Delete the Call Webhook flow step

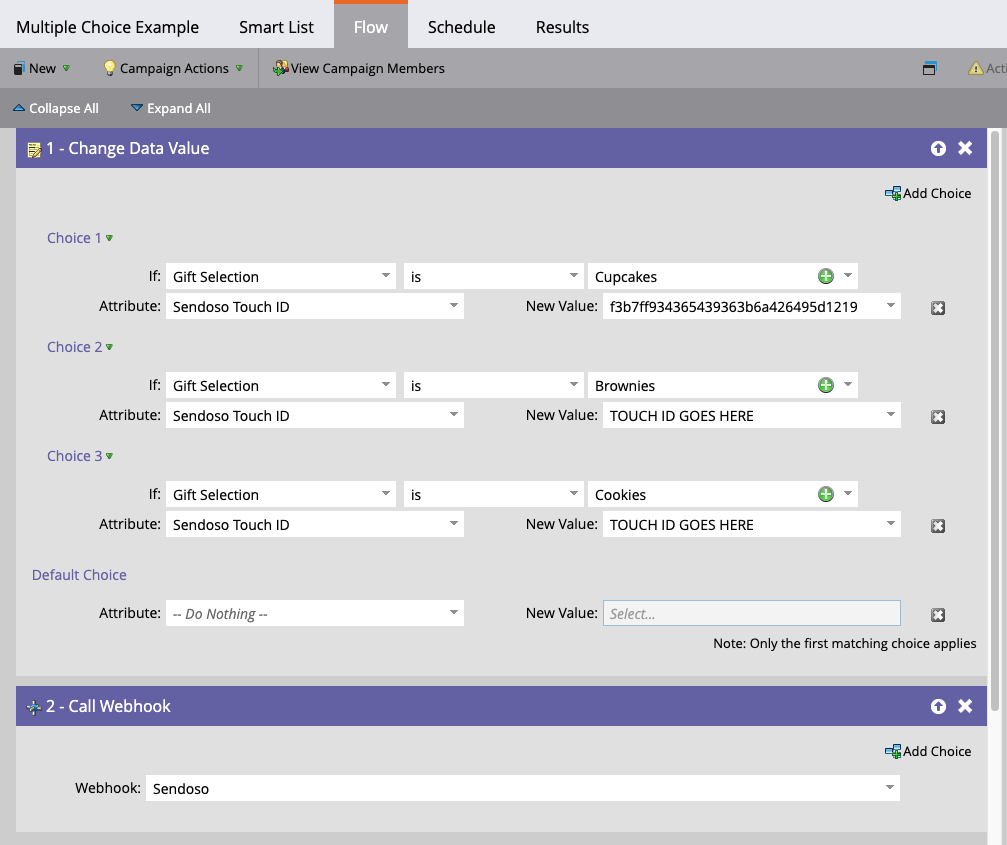point(965,706)
